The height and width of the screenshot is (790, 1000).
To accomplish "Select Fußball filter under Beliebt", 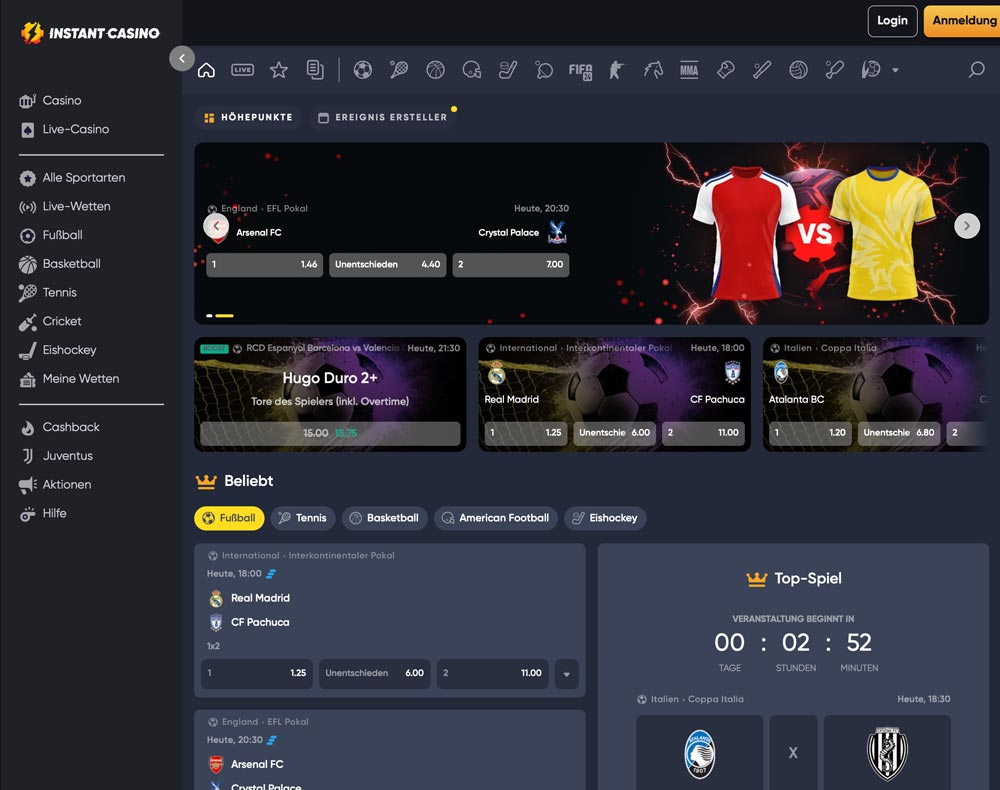I will [x=229, y=518].
